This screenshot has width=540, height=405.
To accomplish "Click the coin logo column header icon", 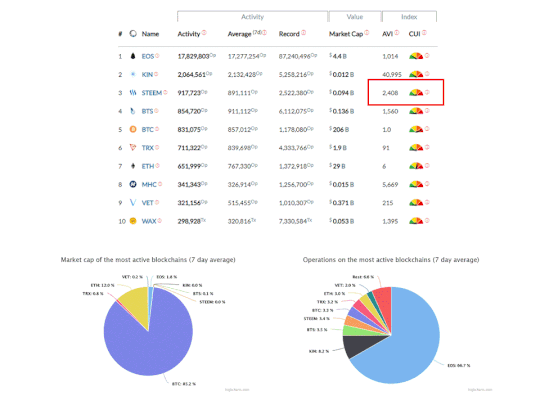I will coord(133,34).
